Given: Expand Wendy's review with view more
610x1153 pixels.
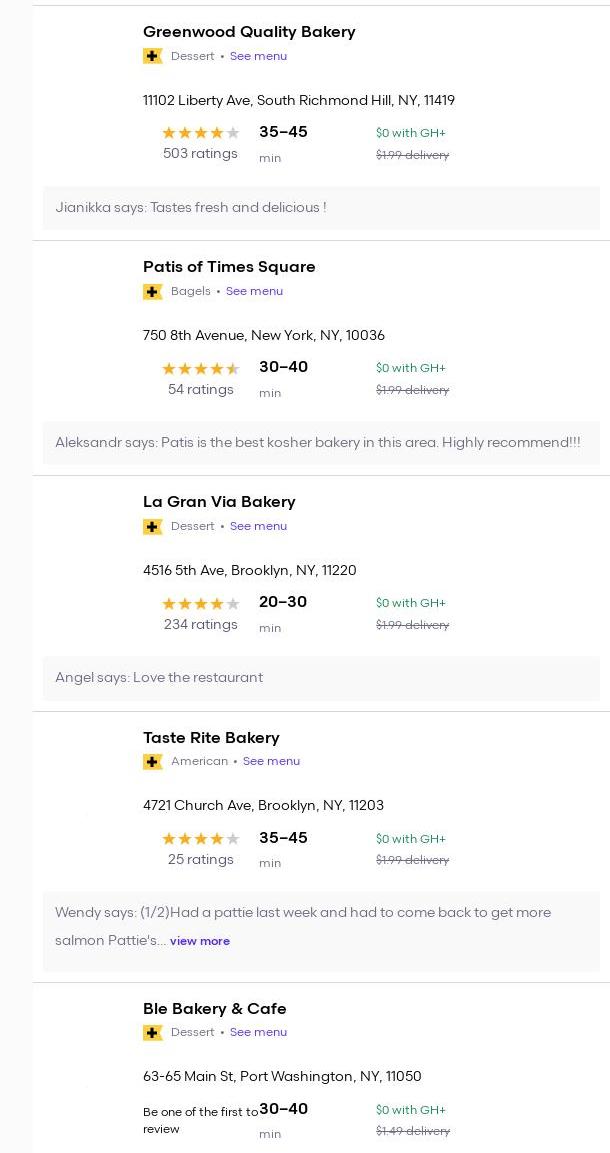Looking at the screenshot, I should (200, 941).
